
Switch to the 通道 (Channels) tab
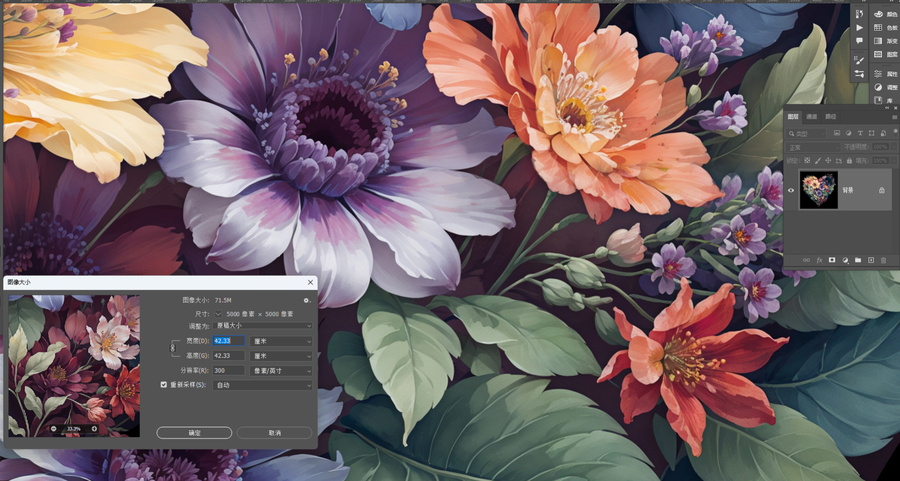[812, 117]
